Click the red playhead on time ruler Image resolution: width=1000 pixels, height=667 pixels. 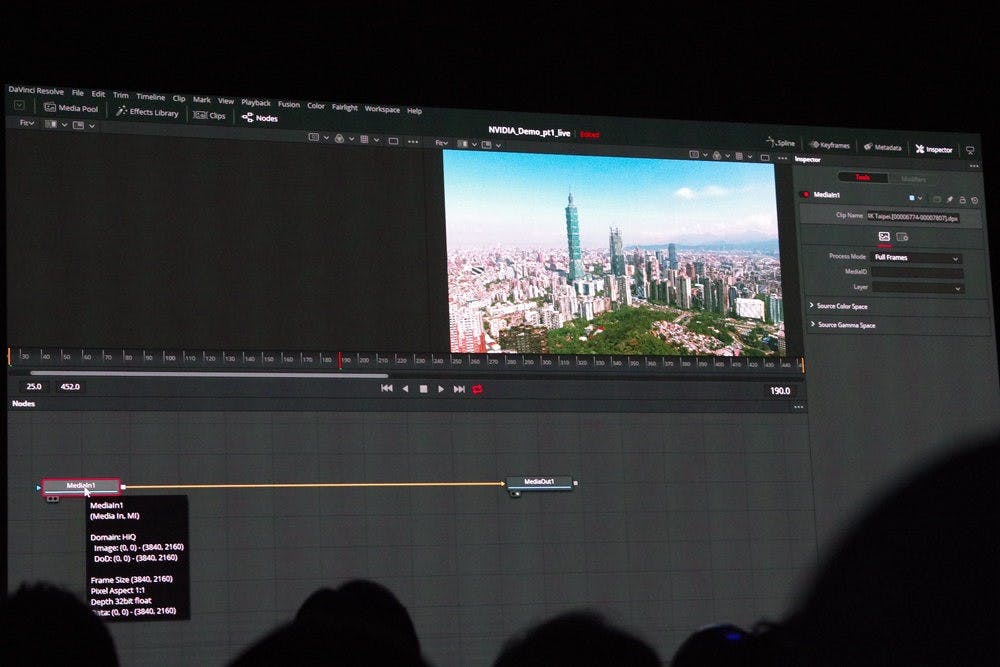coord(340,360)
